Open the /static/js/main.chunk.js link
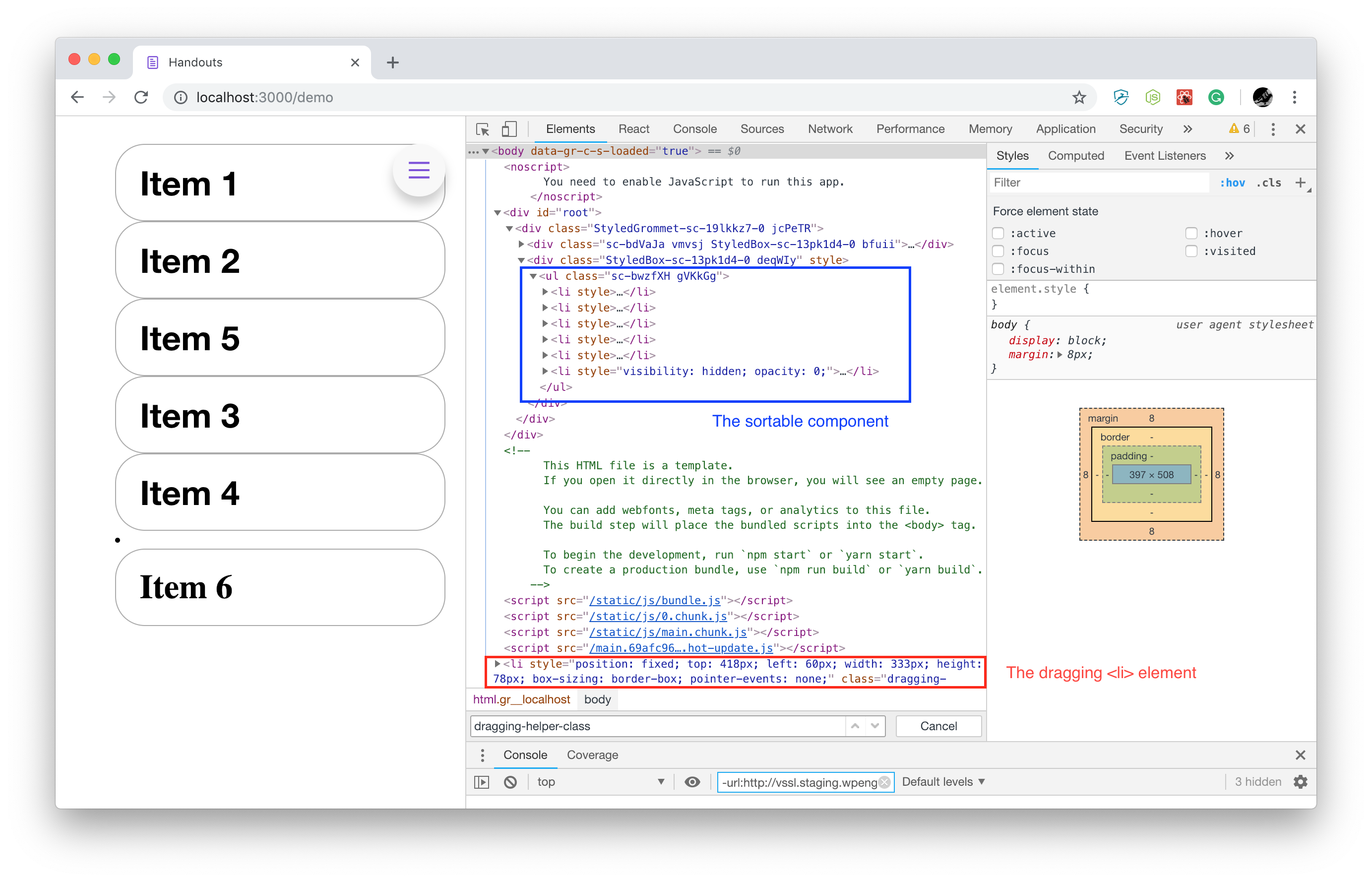 tap(668, 632)
